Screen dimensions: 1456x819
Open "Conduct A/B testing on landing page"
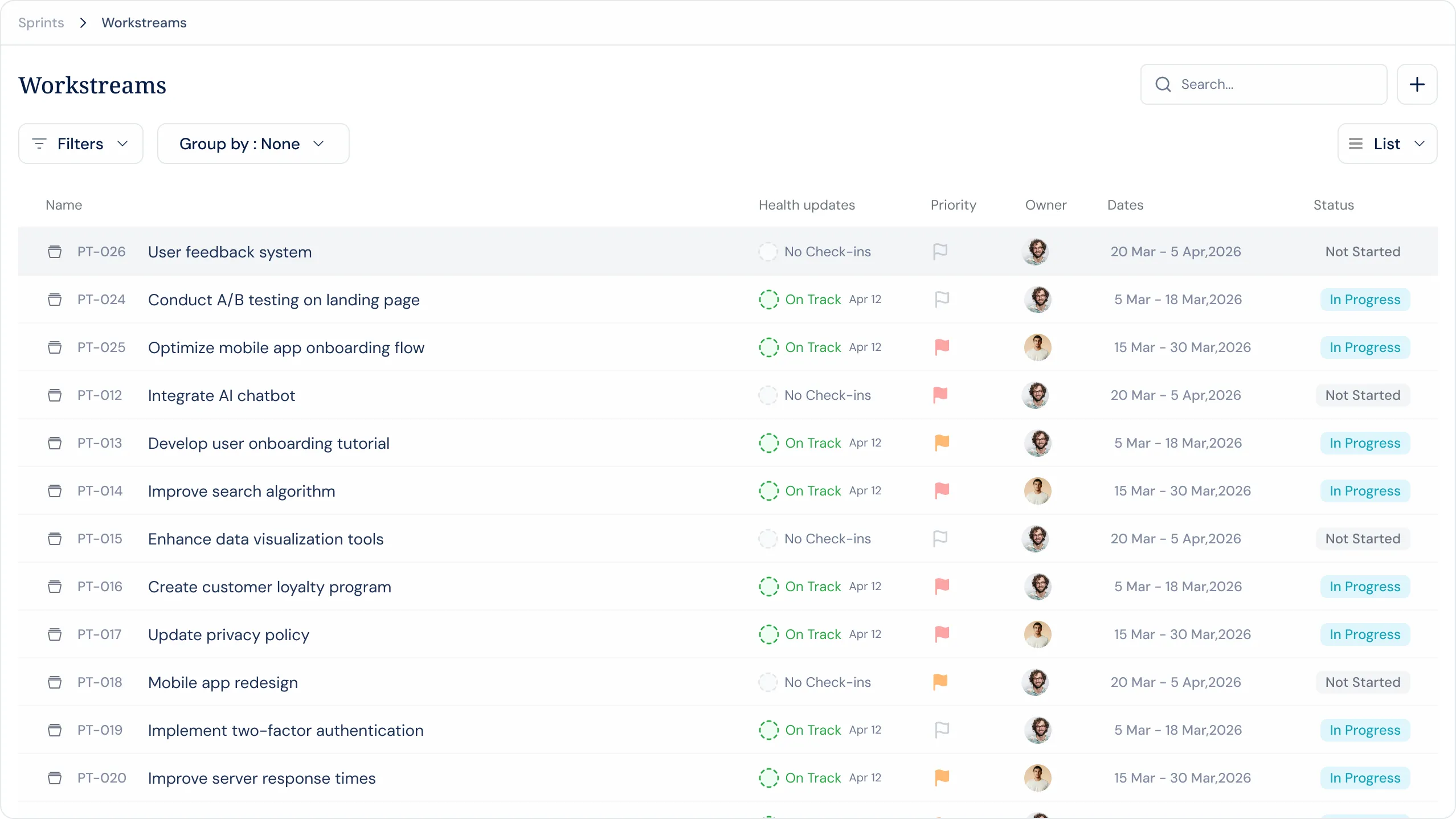tap(284, 300)
